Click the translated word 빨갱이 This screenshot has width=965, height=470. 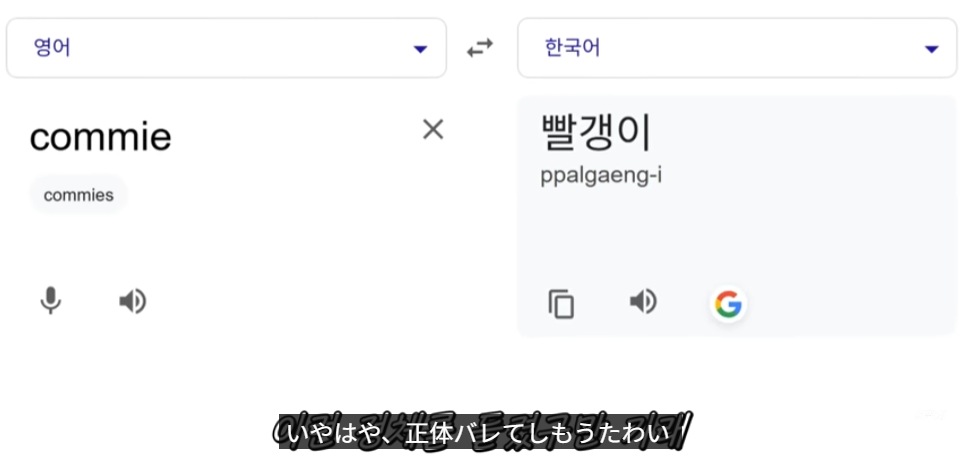596,133
